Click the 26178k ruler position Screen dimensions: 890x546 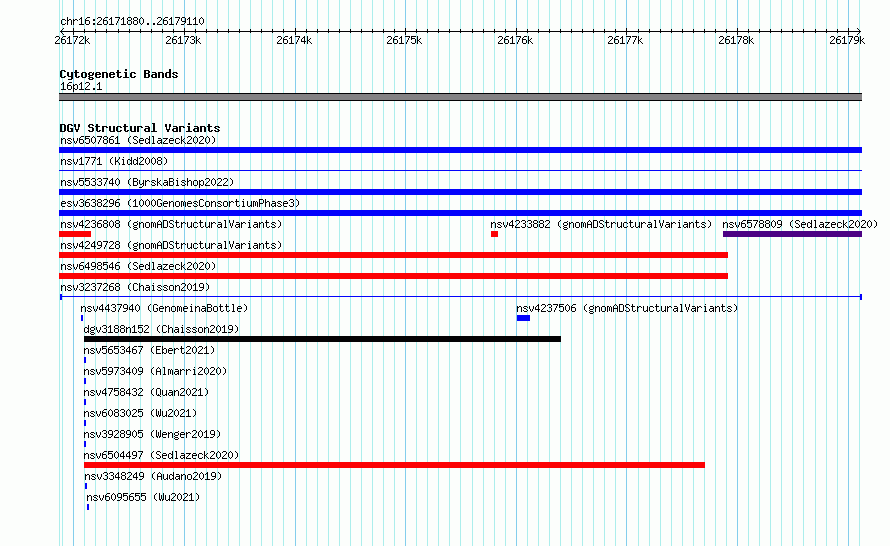click(736, 40)
